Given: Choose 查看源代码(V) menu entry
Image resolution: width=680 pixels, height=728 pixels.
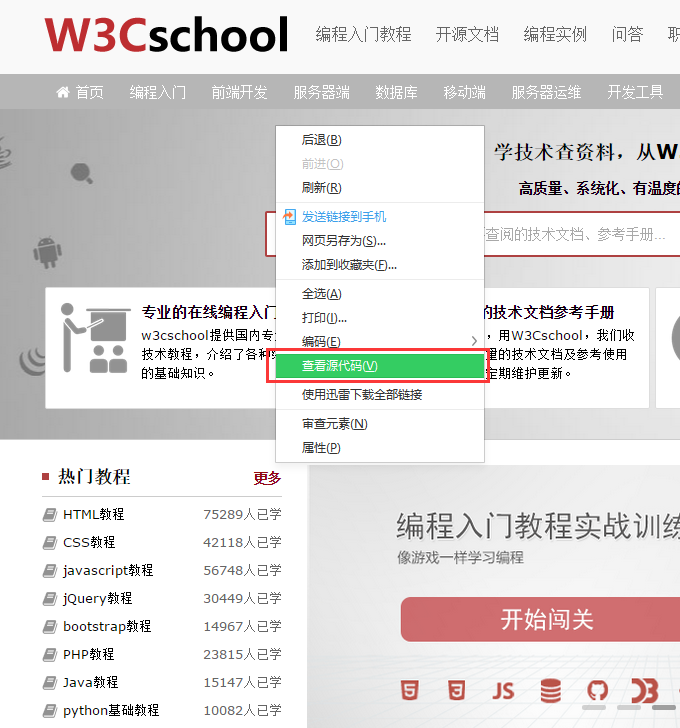Looking at the screenshot, I should point(380,366).
